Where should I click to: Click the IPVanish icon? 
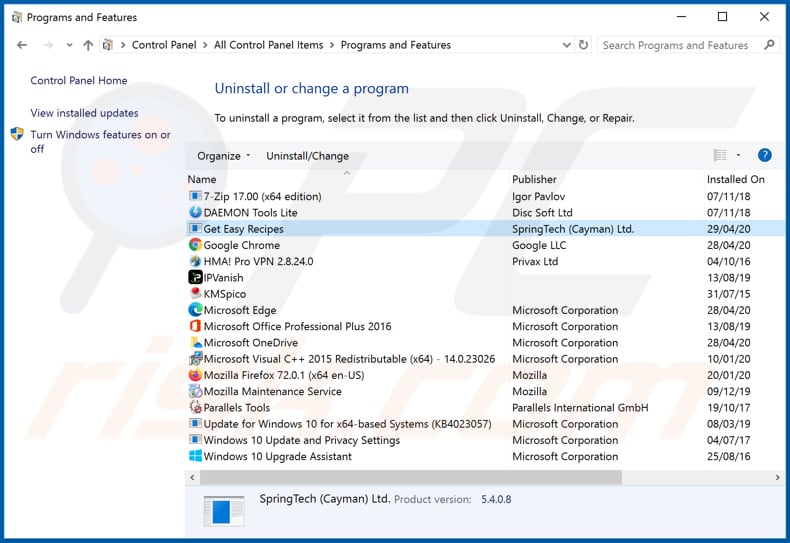click(x=195, y=277)
